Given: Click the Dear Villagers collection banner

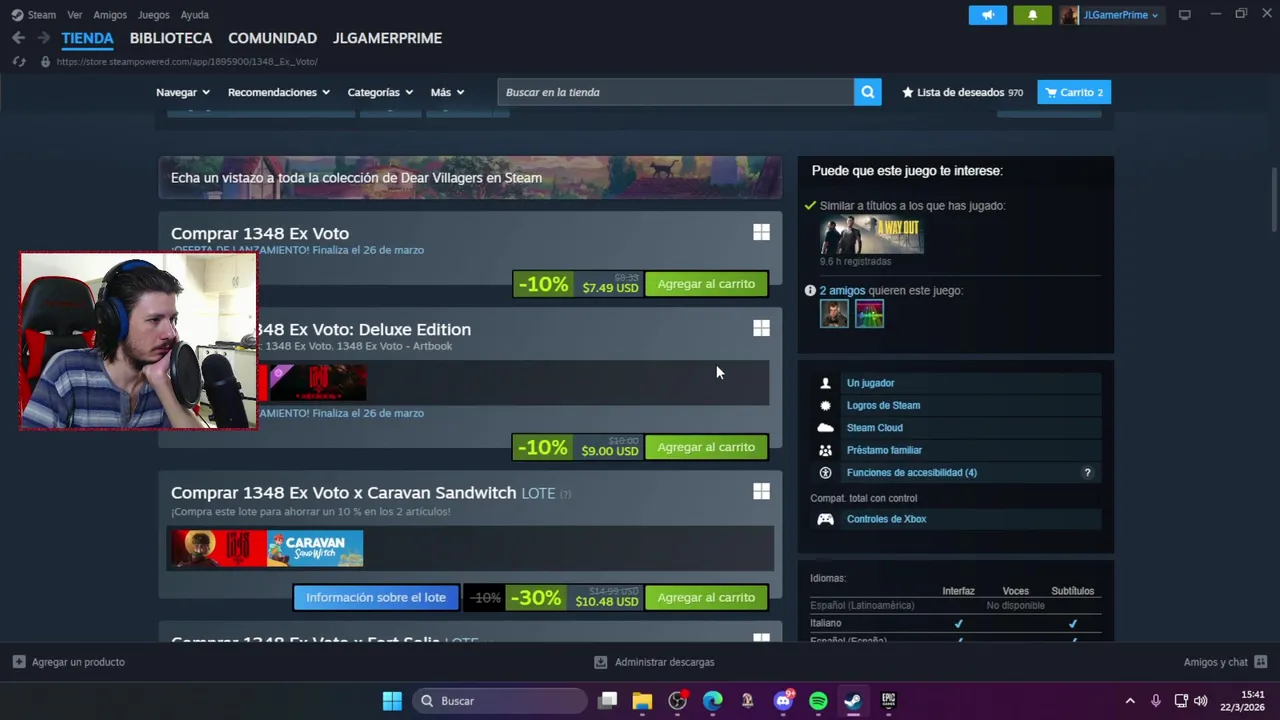Looking at the screenshot, I should 470,177.
